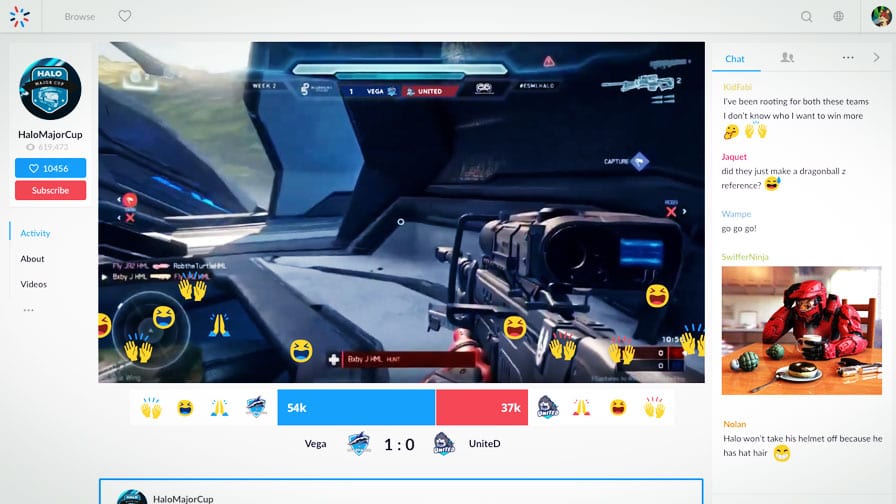The image size is (896, 504).
Task: Send praying hands emoji for UniteD
Action: pyautogui.click(x=581, y=407)
